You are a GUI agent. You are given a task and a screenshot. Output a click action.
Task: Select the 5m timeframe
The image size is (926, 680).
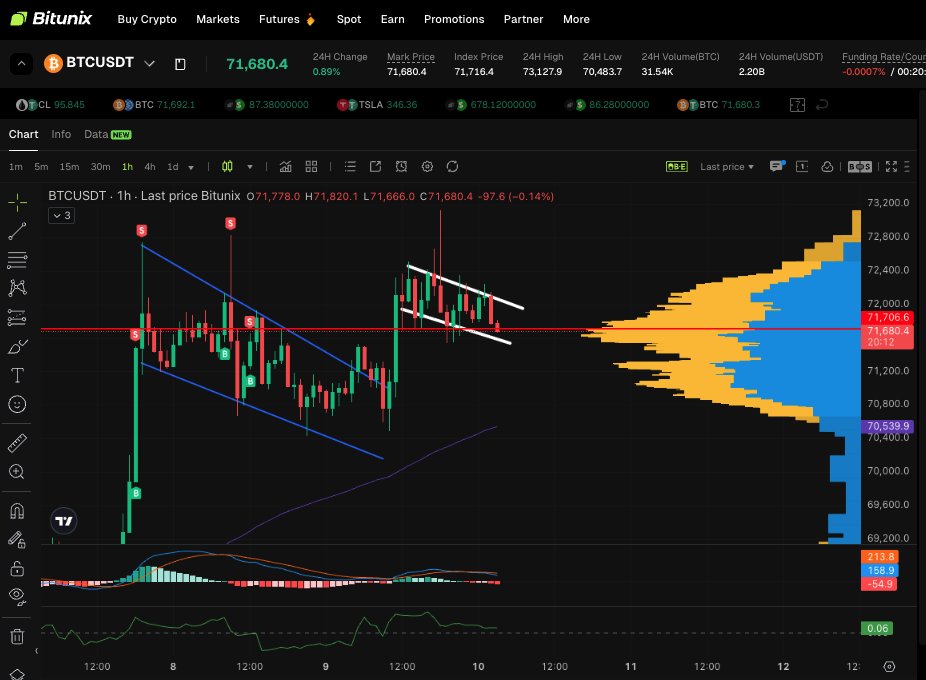coord(41,167)
